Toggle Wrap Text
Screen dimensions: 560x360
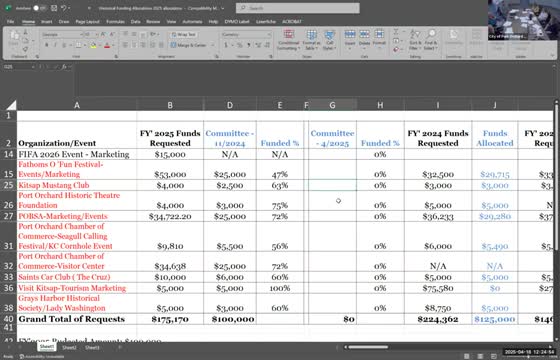pyautogui.click(x=184, y=35)
